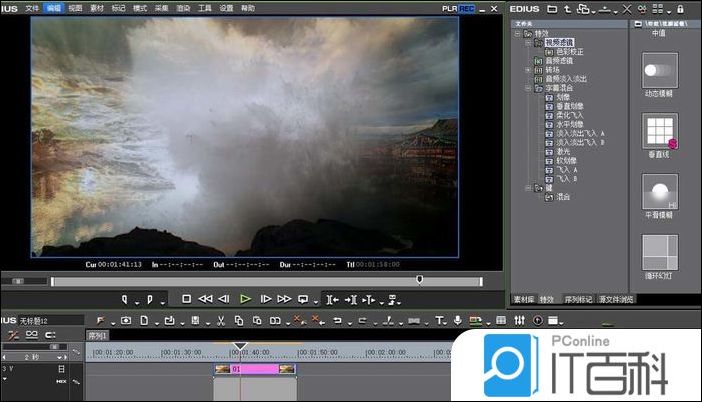Image resolution: width=702 pixels, height=402 pixels.
Task: Click the microphone voice-over icon
Action: click(457, 320)
